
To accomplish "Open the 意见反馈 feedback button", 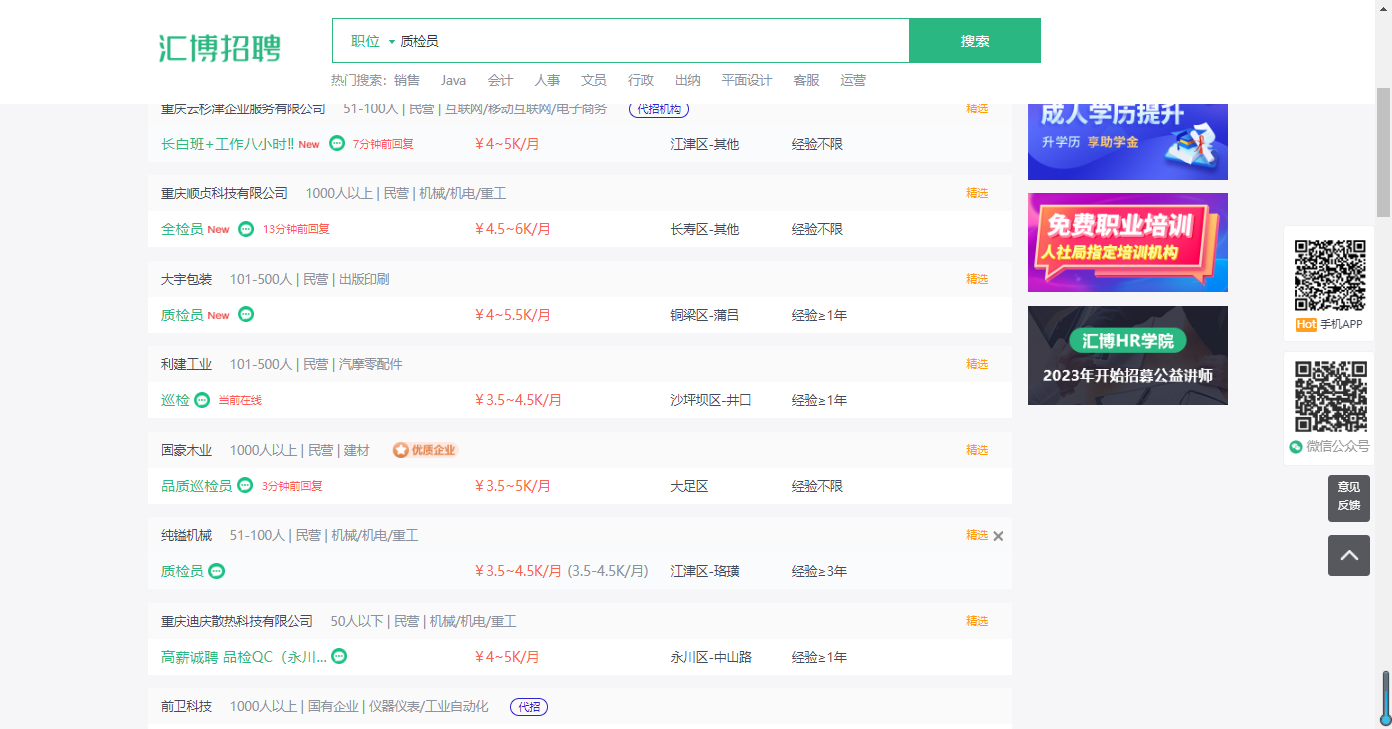I will pyautogui.click(x=1349, y=497).
